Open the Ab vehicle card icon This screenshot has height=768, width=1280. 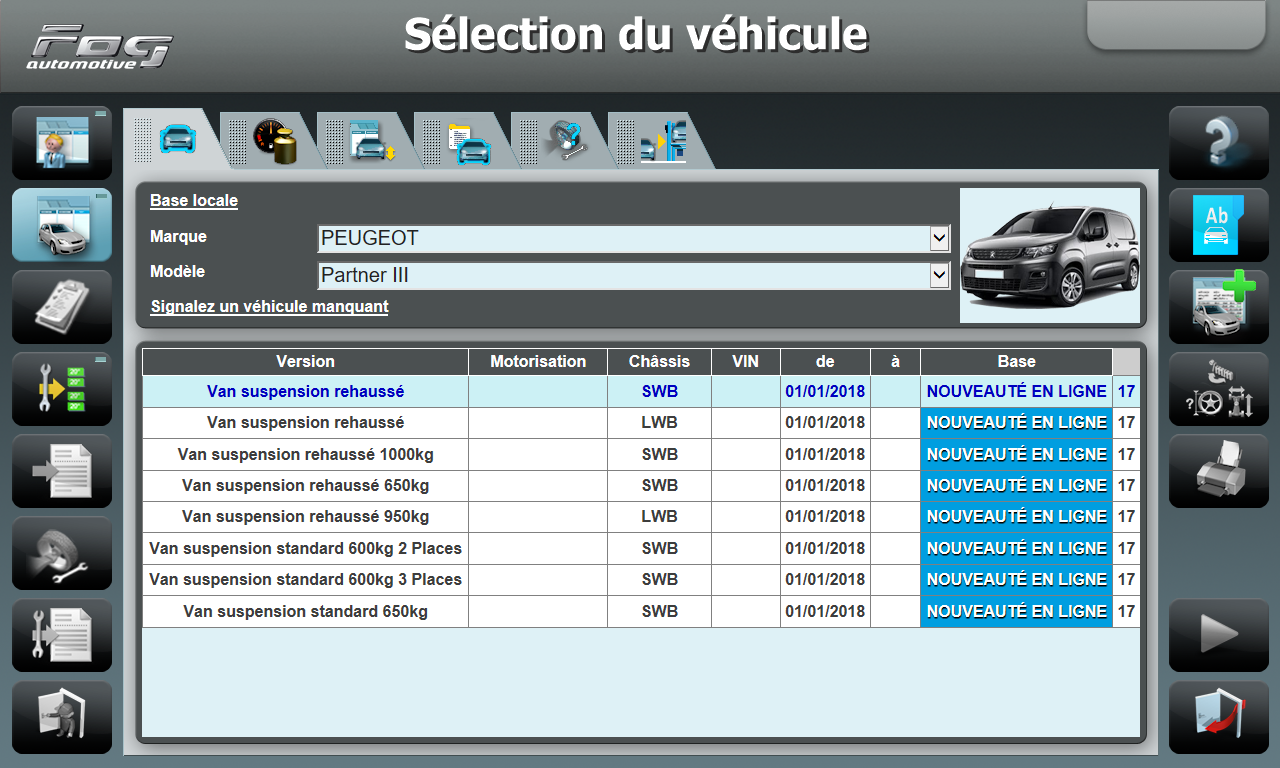click(1218, 225)
